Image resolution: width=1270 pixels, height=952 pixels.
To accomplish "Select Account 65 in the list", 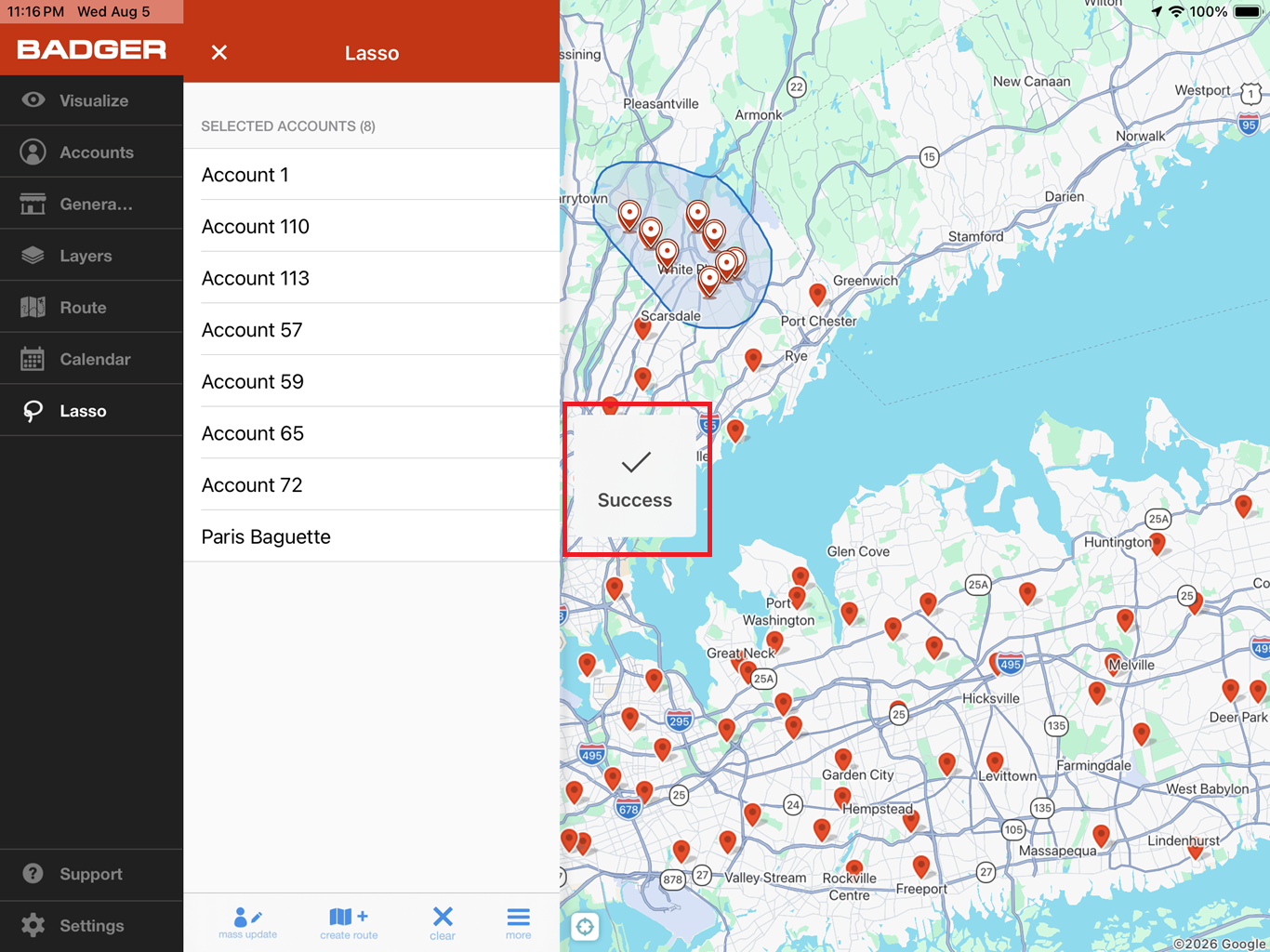I will pos(372,433).
